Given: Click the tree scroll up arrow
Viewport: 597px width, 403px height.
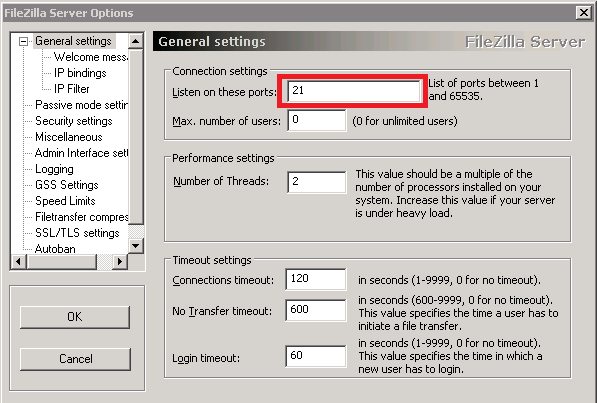Looking at the screenshot, I should click(x=136, y=41).
